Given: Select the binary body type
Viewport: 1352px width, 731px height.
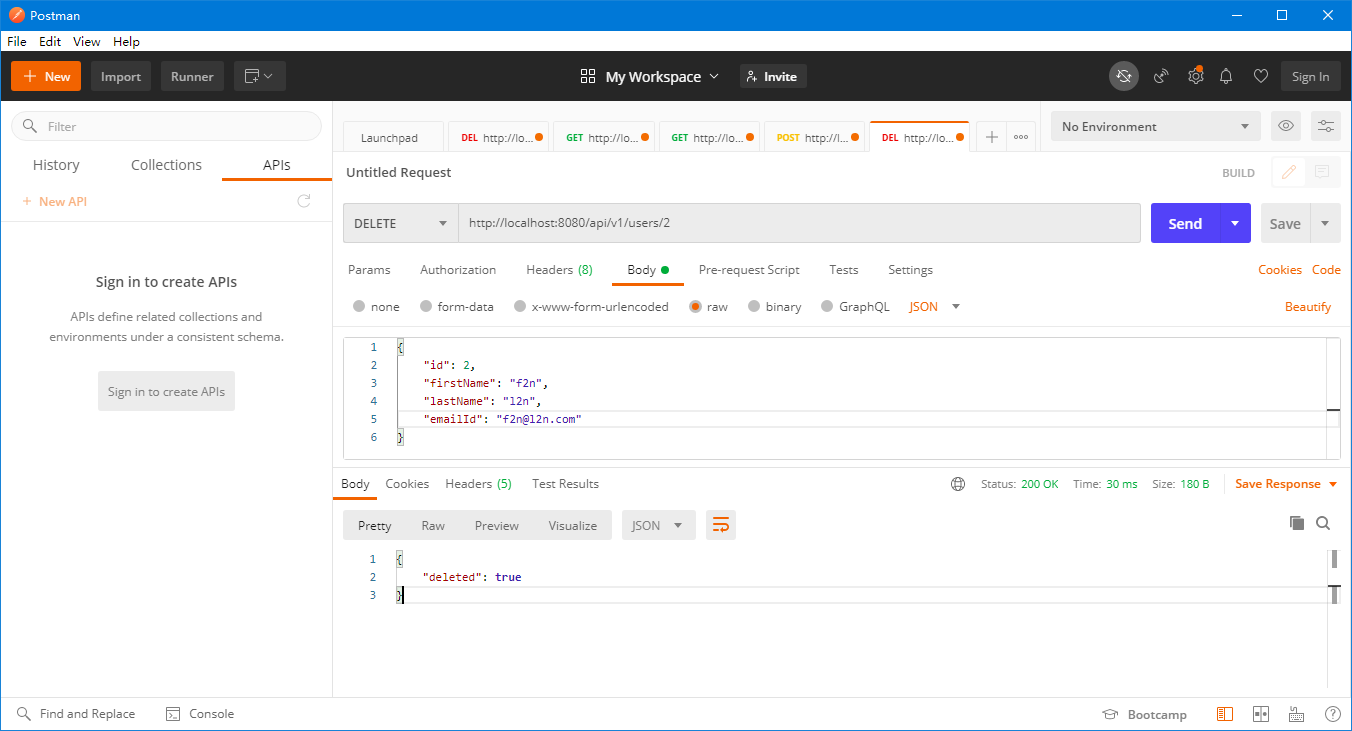Looking at the screenshot, I should 775,307.
